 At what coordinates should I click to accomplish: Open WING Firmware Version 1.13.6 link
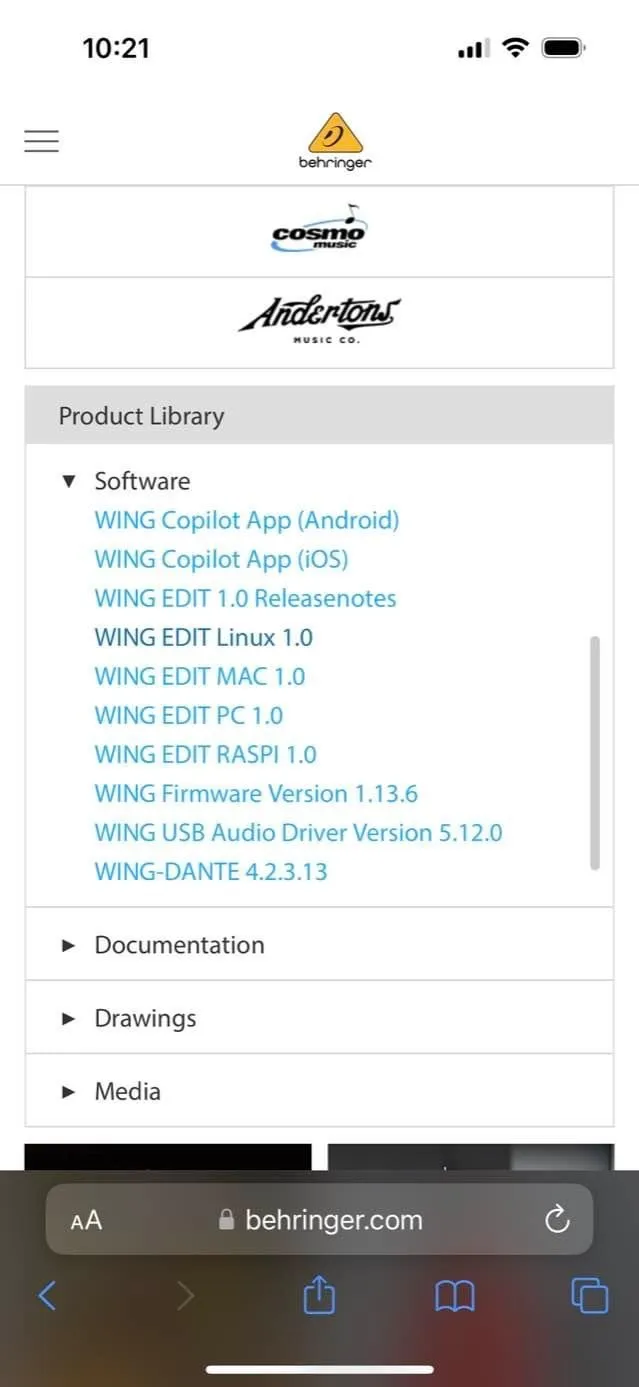[256, 793]
